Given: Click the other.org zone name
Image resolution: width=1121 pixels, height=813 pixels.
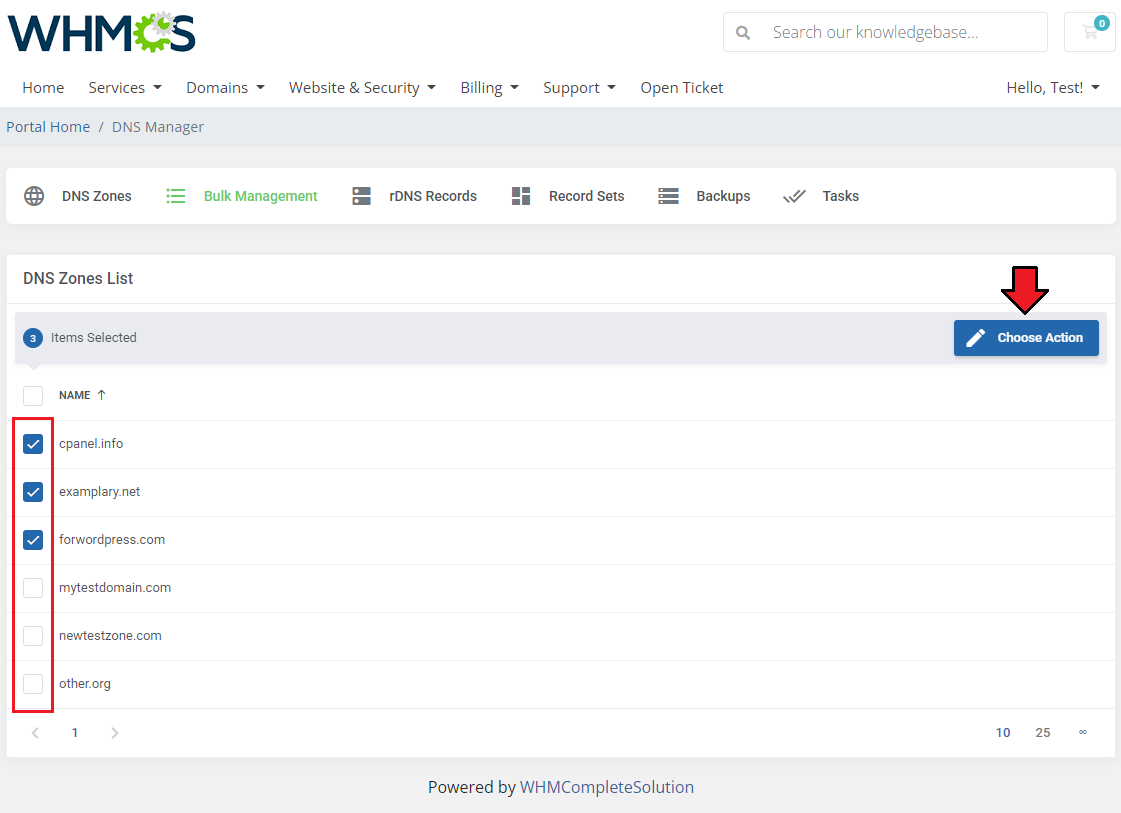Looking at the screenshot, I should point(84,683).
